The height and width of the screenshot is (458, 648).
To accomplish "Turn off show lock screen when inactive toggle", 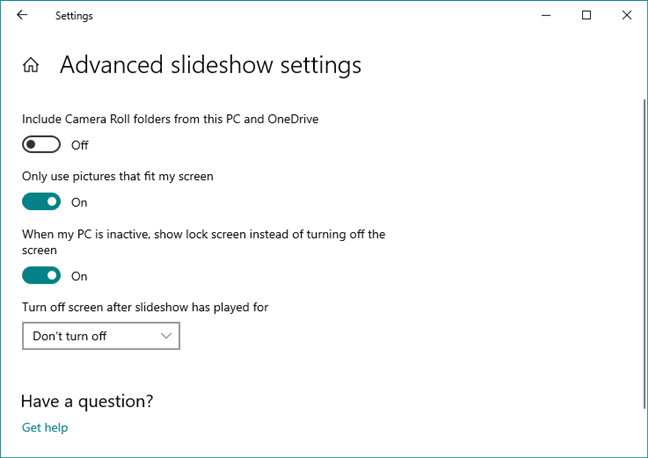I will 41,276.
